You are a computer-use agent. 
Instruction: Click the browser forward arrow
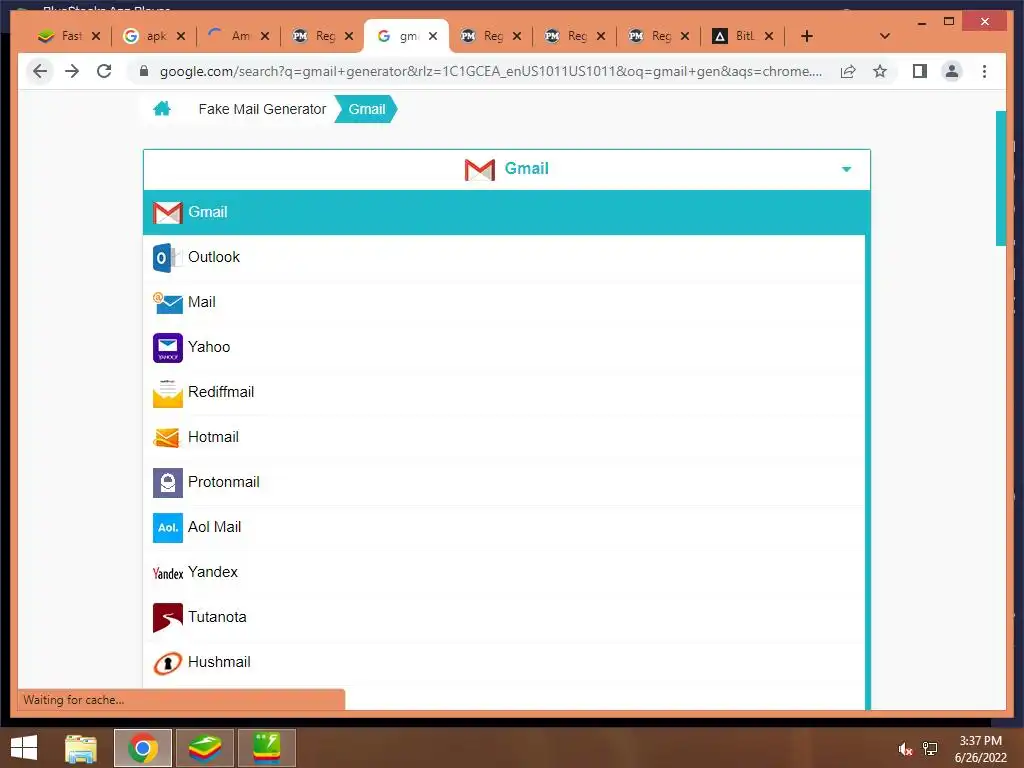coord(72,71)
